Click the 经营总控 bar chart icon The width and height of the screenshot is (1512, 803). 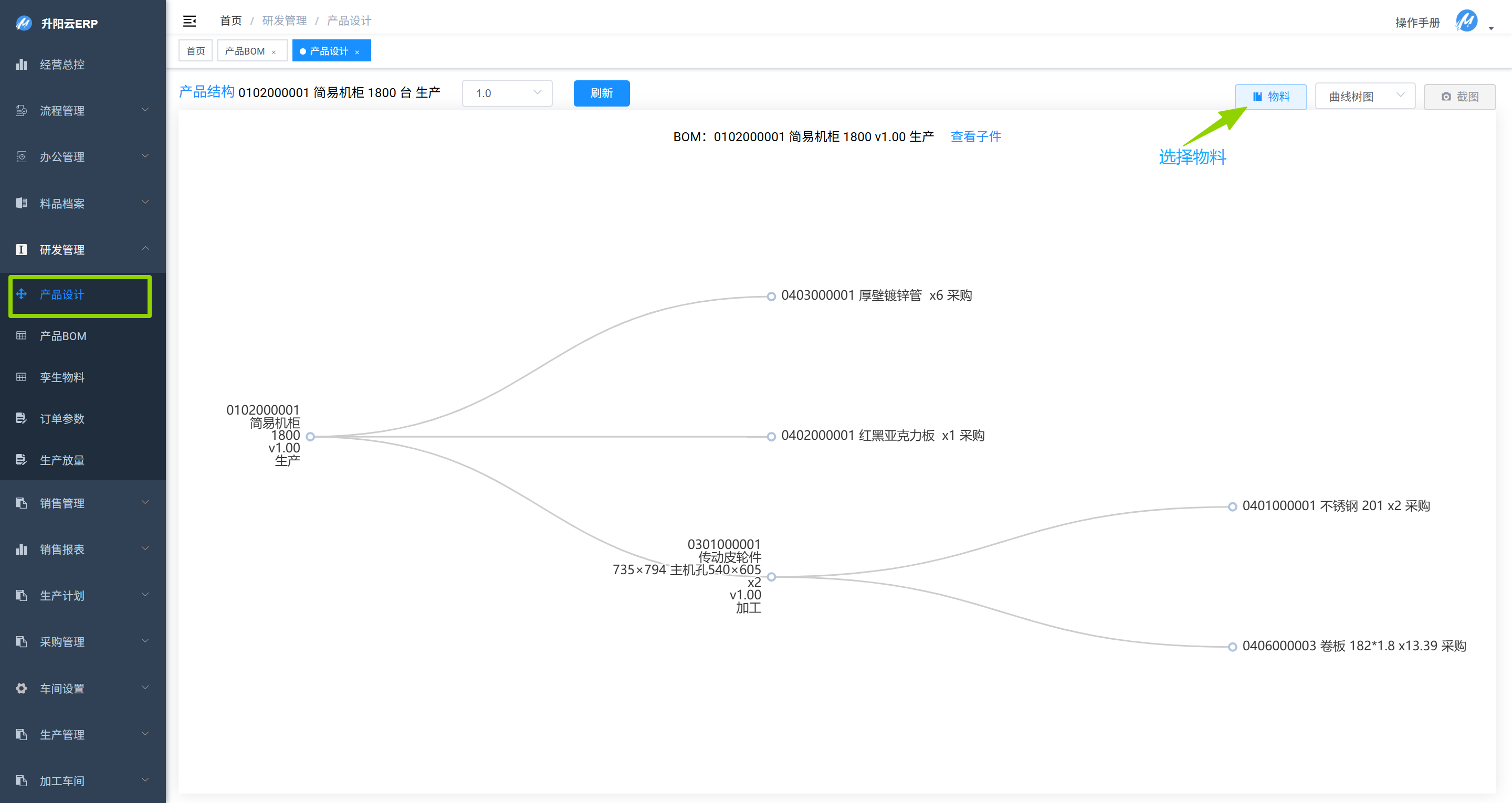coord(21,65)
